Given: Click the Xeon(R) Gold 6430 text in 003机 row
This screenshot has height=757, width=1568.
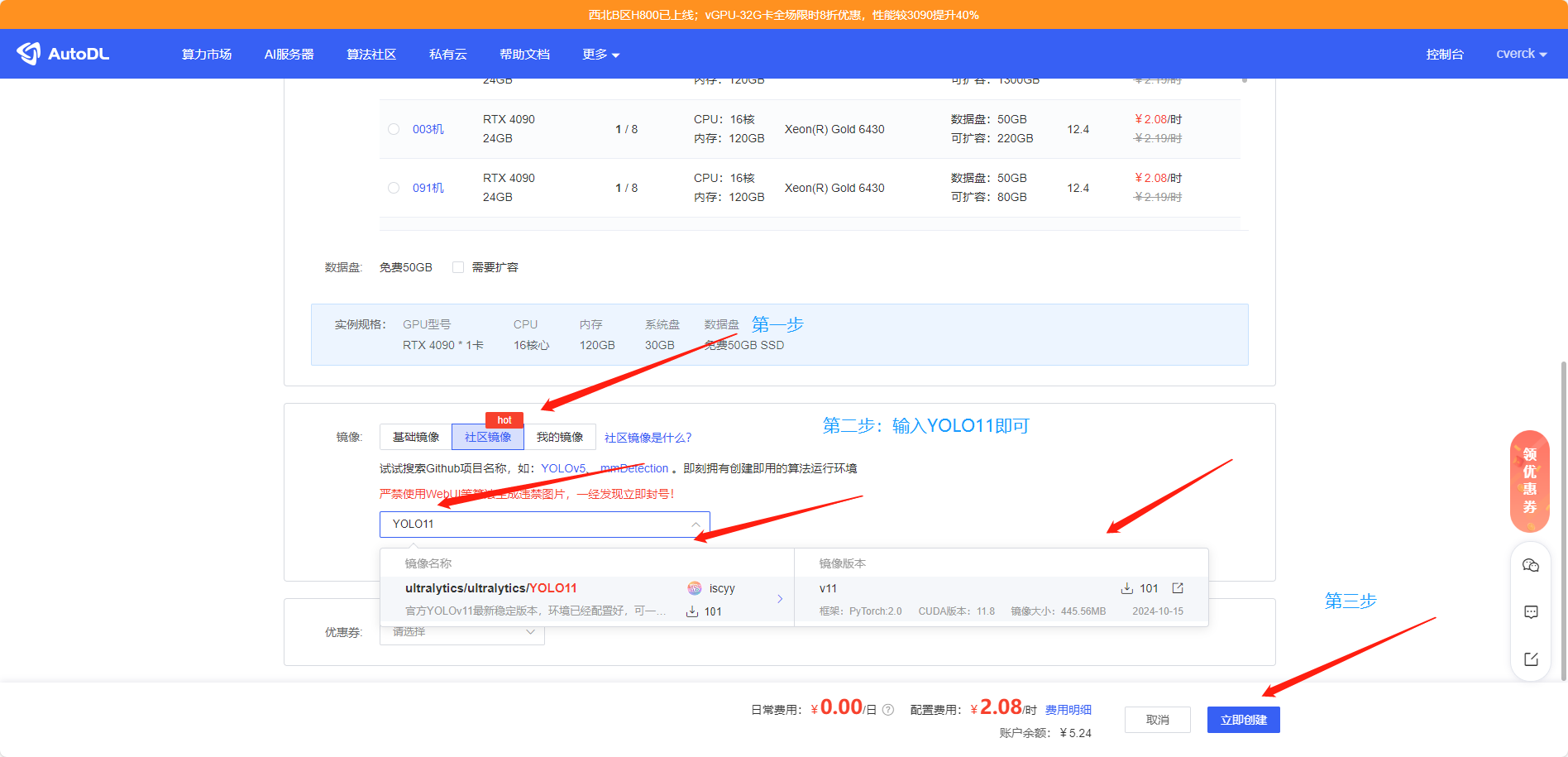Looking at the screenshot, I should (x=834, y=129).
